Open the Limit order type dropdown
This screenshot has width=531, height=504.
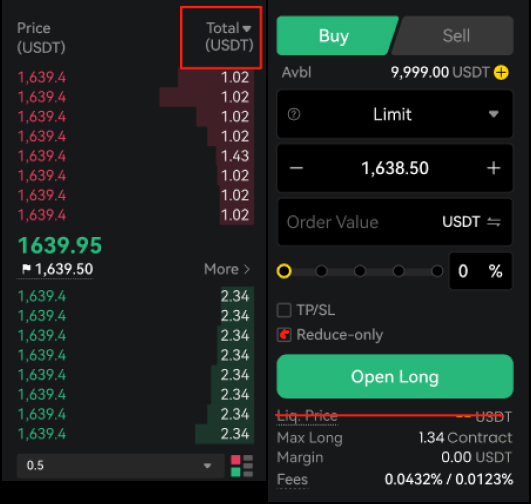[395, 114]
